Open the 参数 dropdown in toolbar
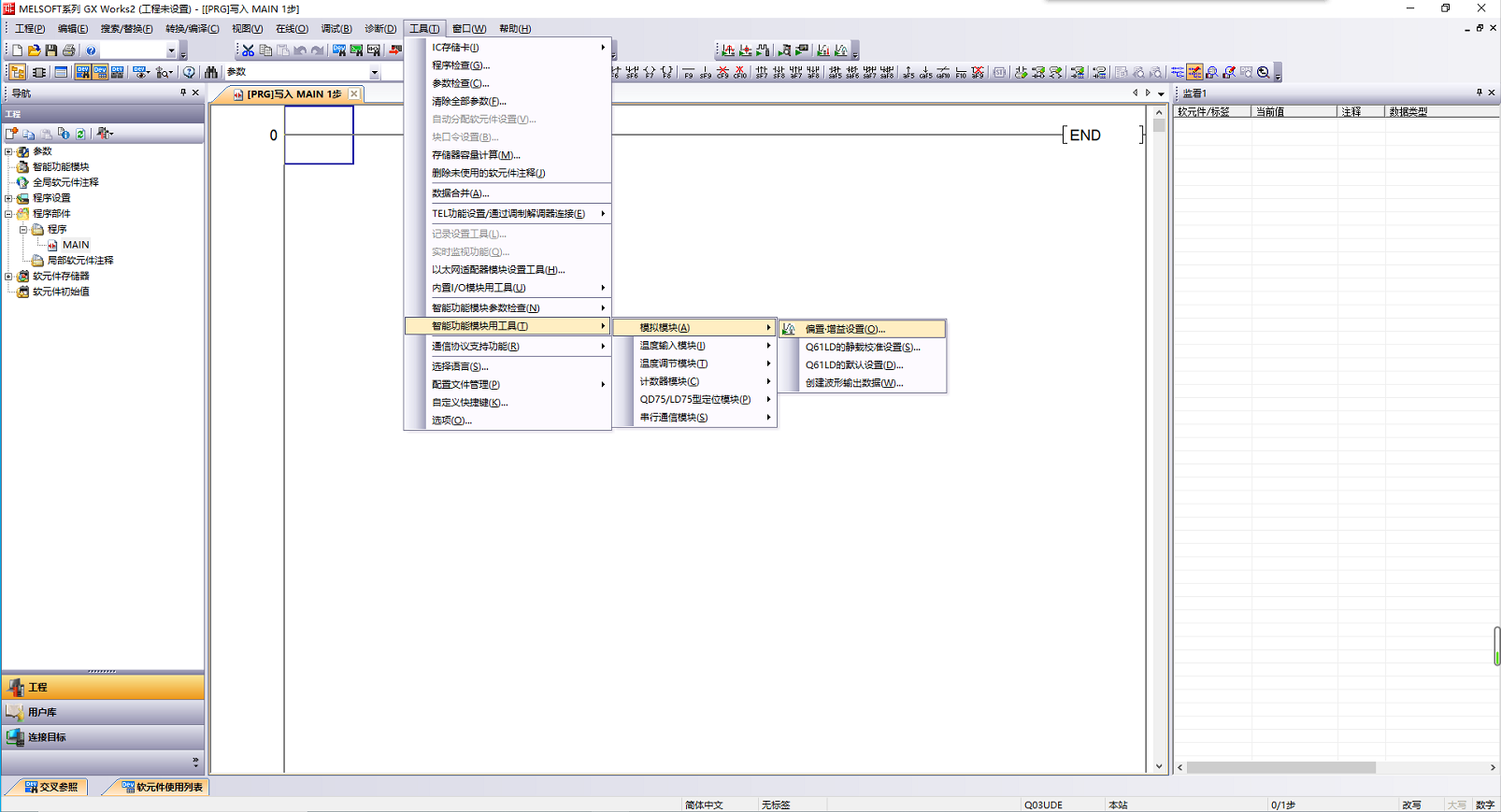Screen dimensions: 1501x812 (374, 73)
